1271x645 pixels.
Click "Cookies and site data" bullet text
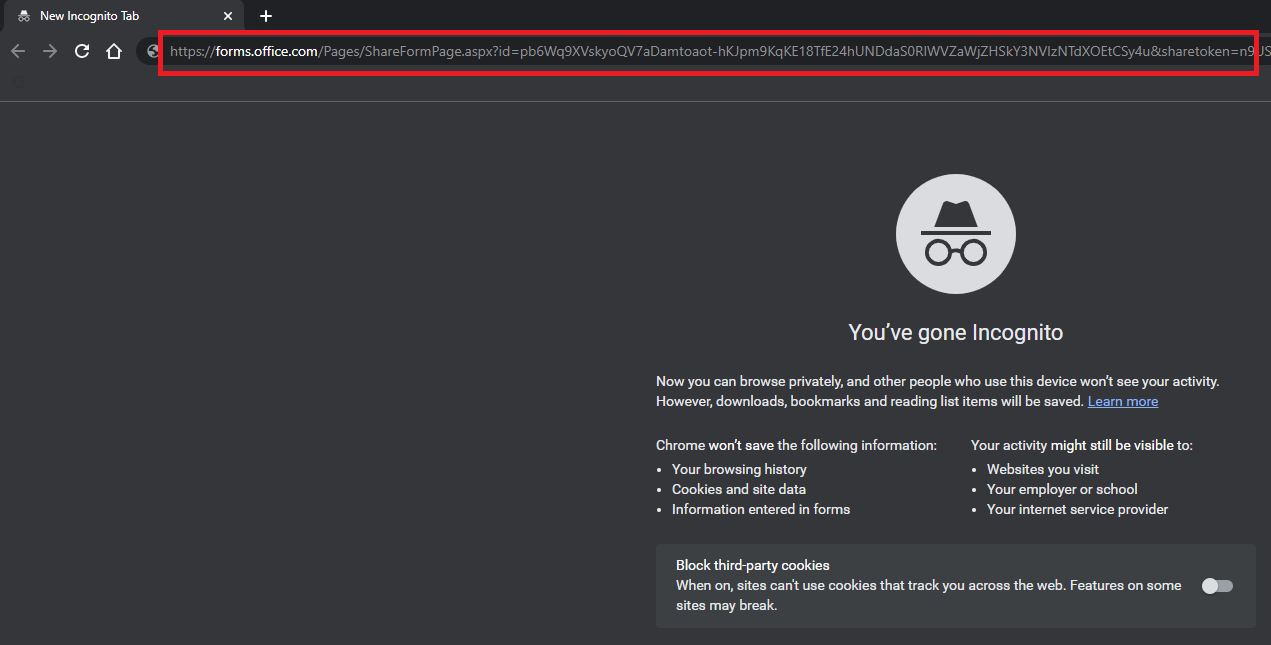[x=739, y=489]
